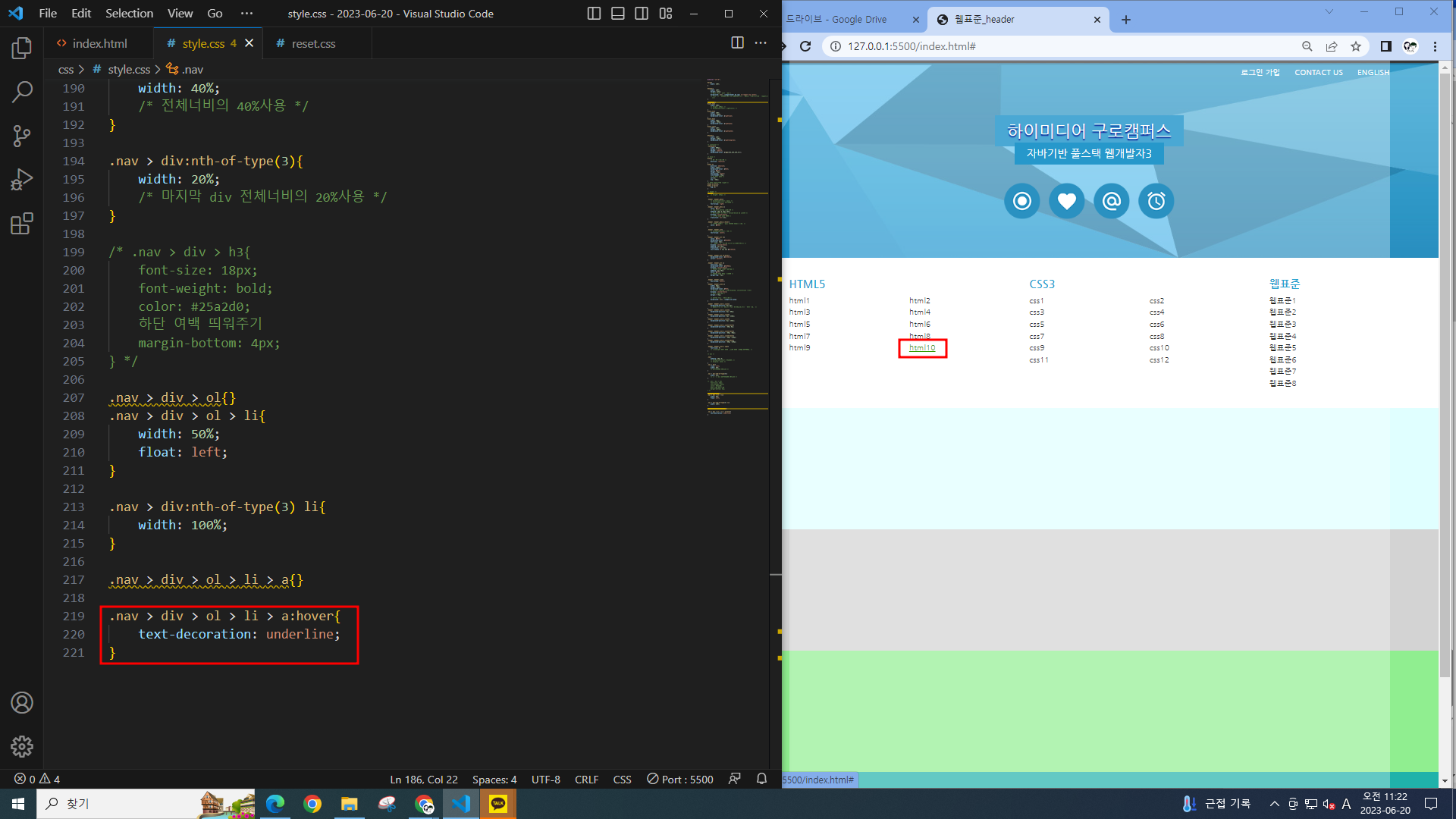Toggle the primary side bar layout button
This screenshot has height=819, width=1456.
tap(594, 14)
